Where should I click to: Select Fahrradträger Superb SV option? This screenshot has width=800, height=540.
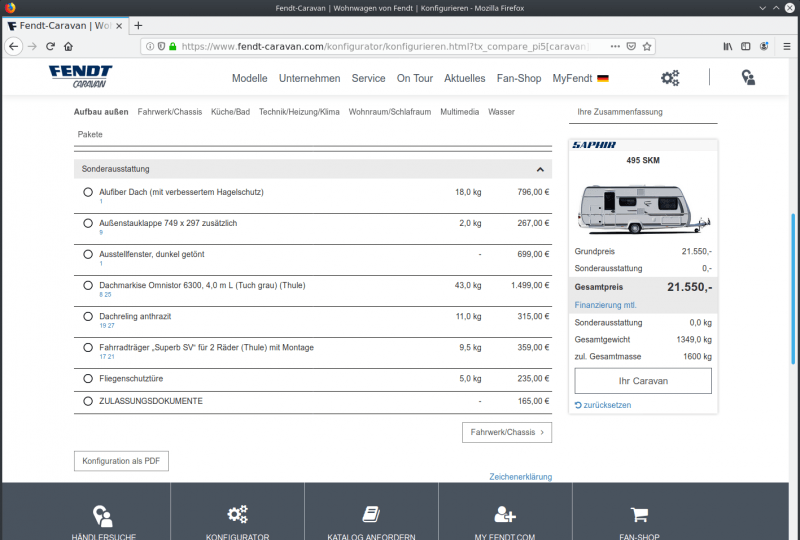coord(88,348)
